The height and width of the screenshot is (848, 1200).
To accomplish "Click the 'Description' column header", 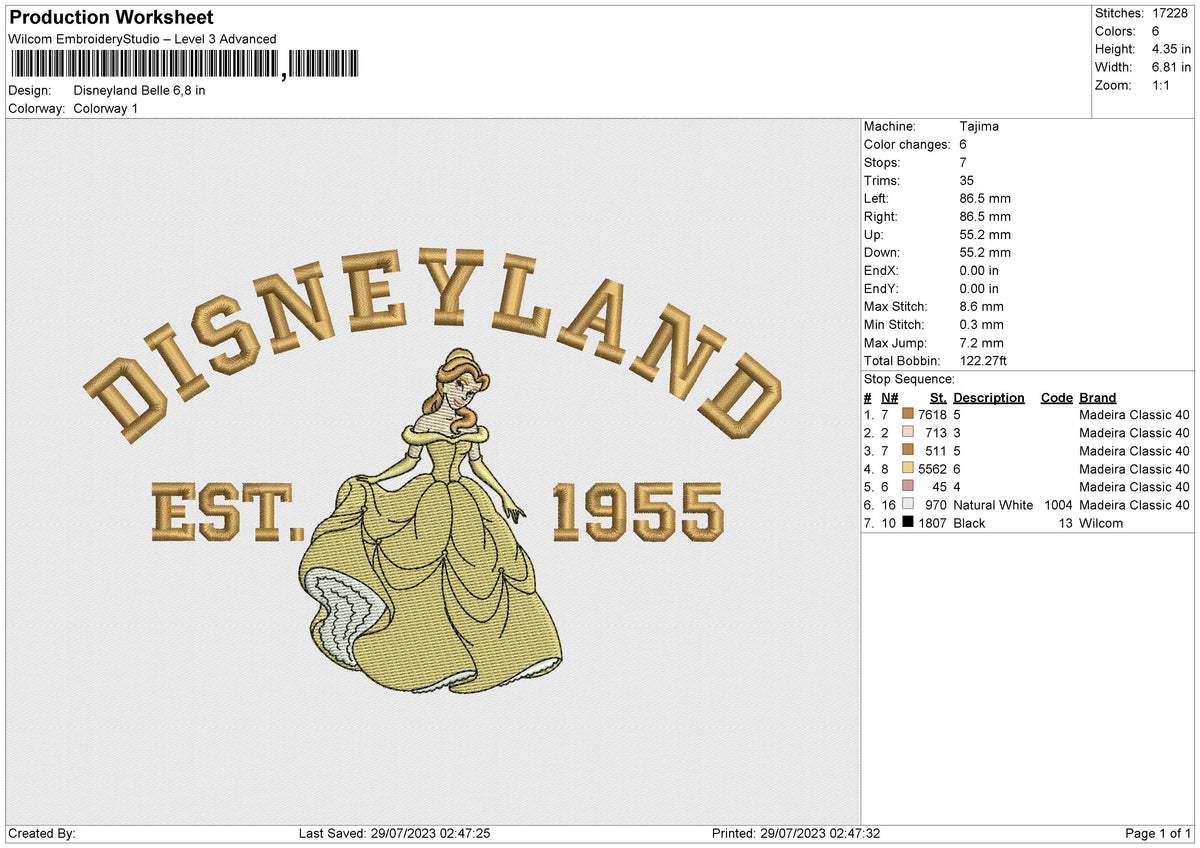I will [x=988, y=397].
